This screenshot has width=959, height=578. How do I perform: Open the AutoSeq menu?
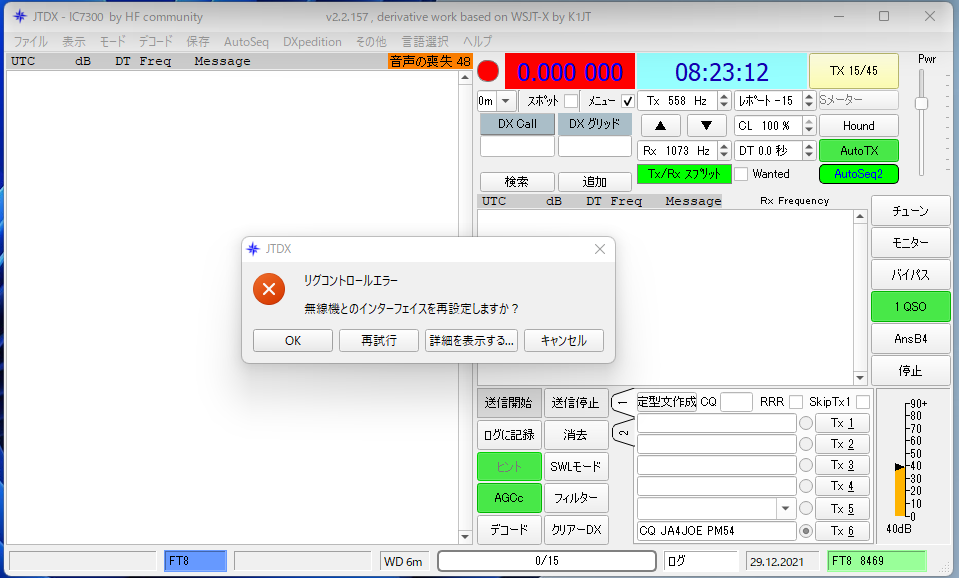coord(246,42)
